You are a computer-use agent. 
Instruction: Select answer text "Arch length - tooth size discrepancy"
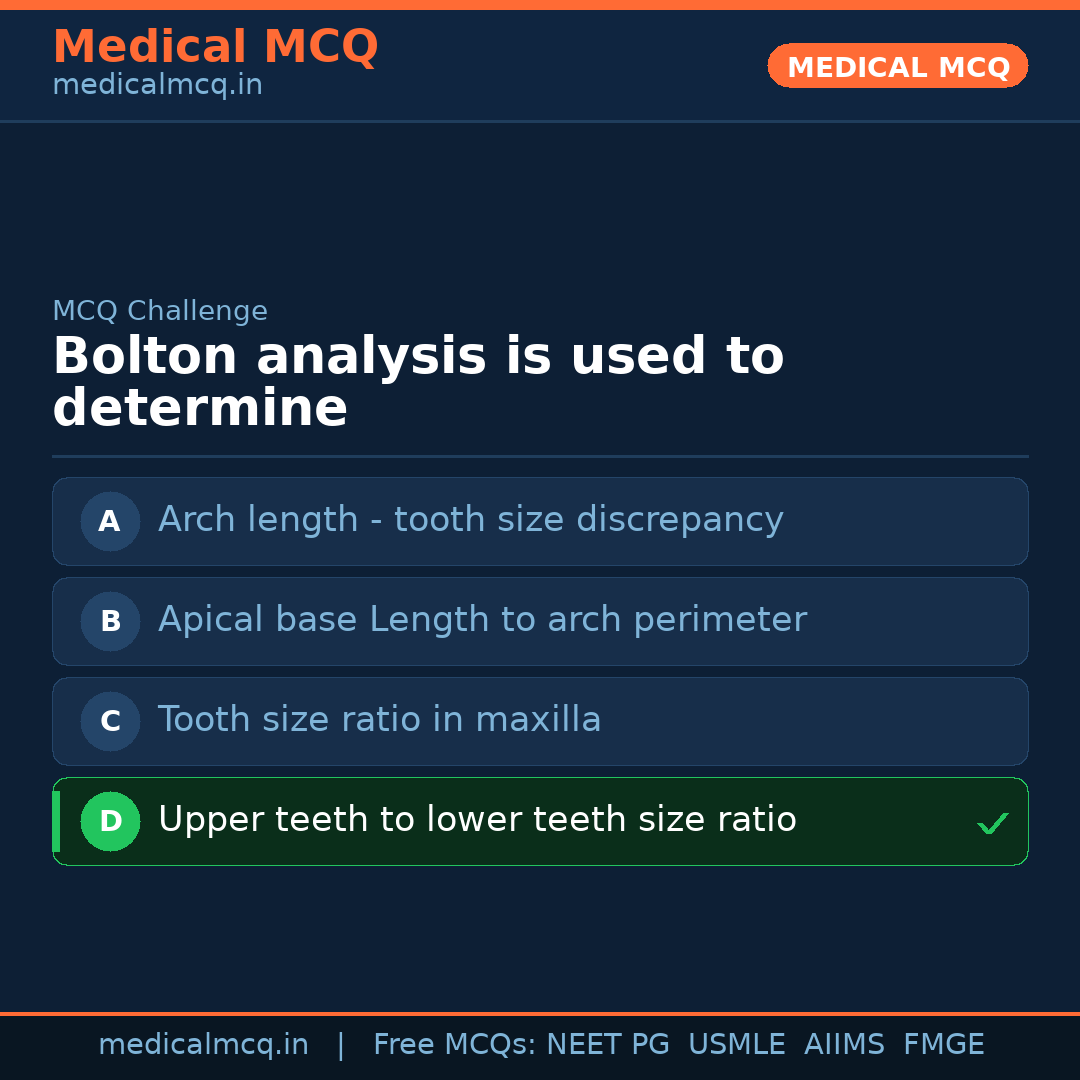click(x=470, y=520)
